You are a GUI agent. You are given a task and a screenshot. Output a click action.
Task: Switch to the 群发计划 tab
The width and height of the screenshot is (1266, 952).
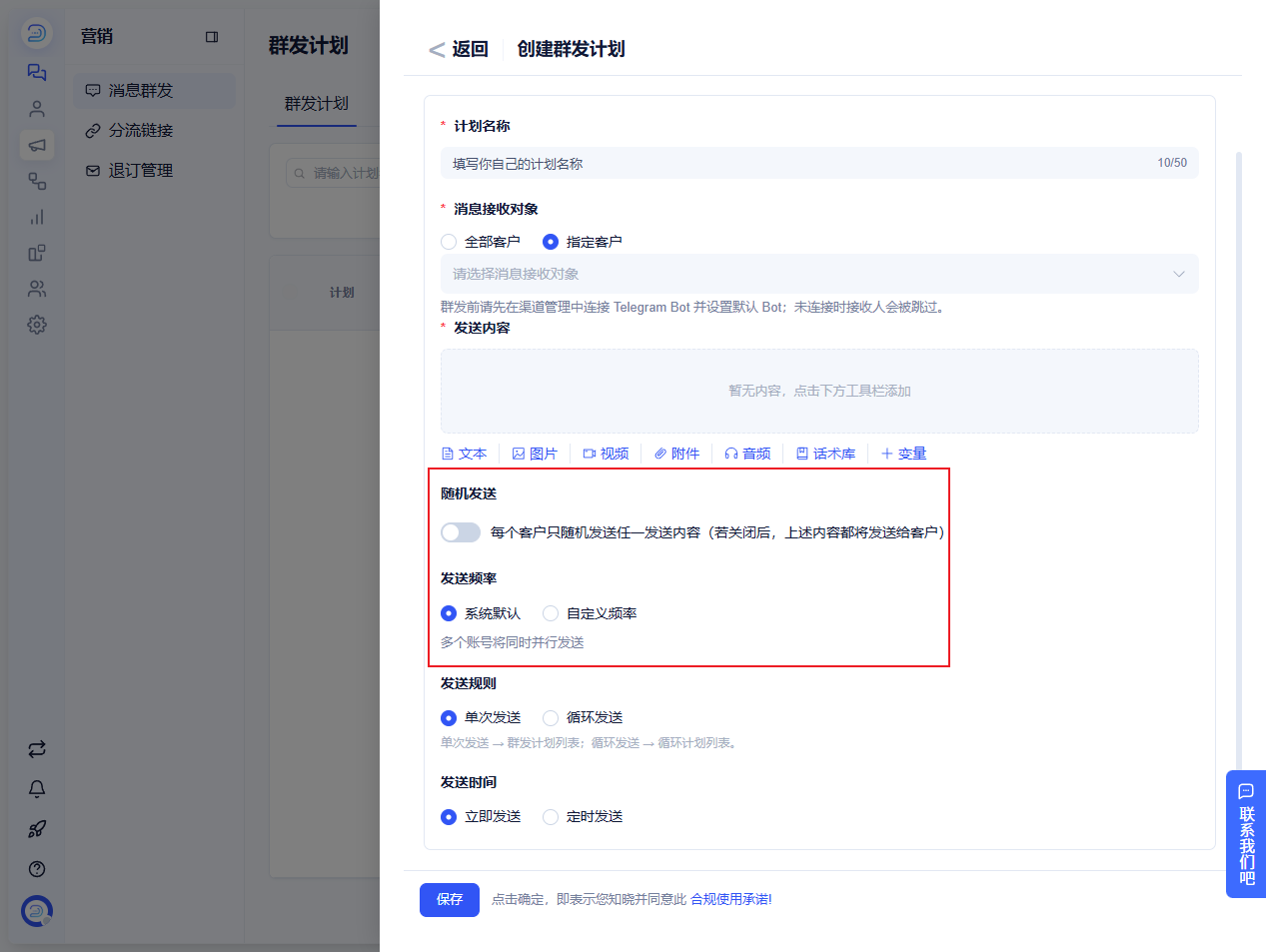(317, 104)
